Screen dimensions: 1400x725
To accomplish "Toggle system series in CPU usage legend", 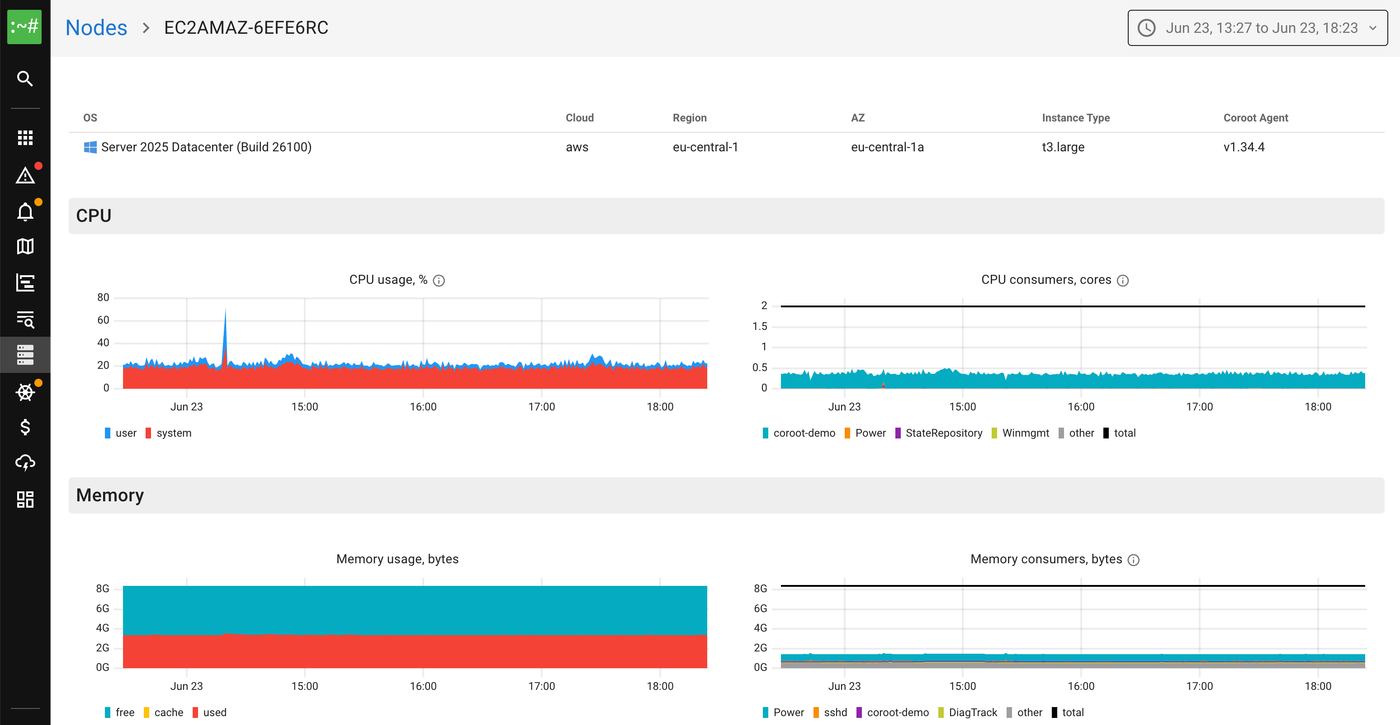I will 168,433.
